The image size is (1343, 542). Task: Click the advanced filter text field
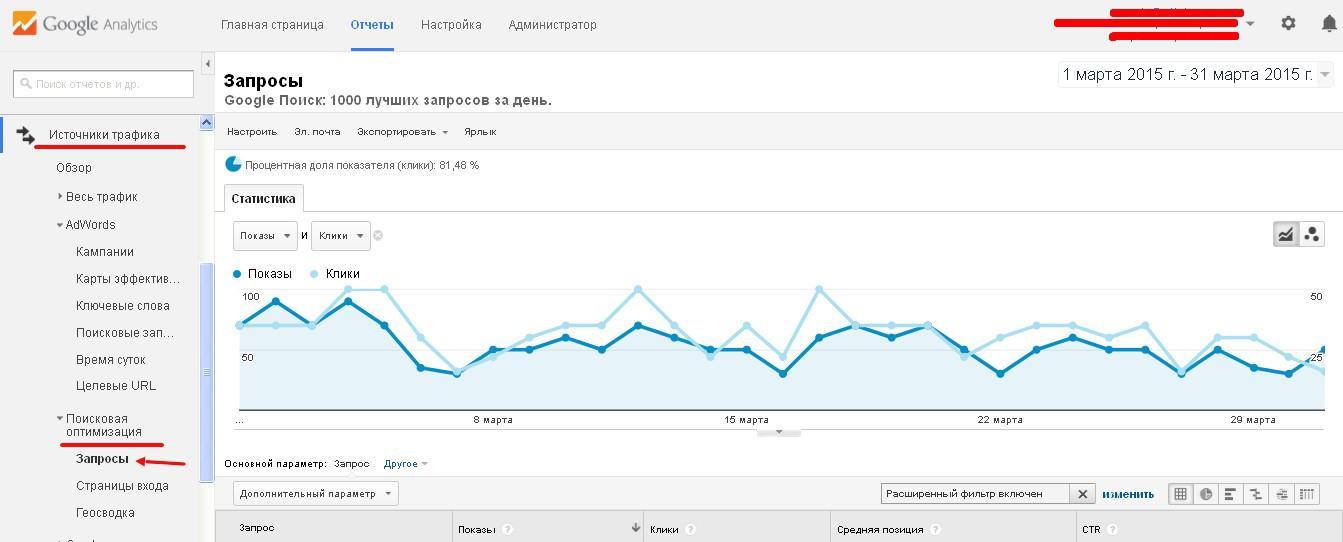click(976, 494)
